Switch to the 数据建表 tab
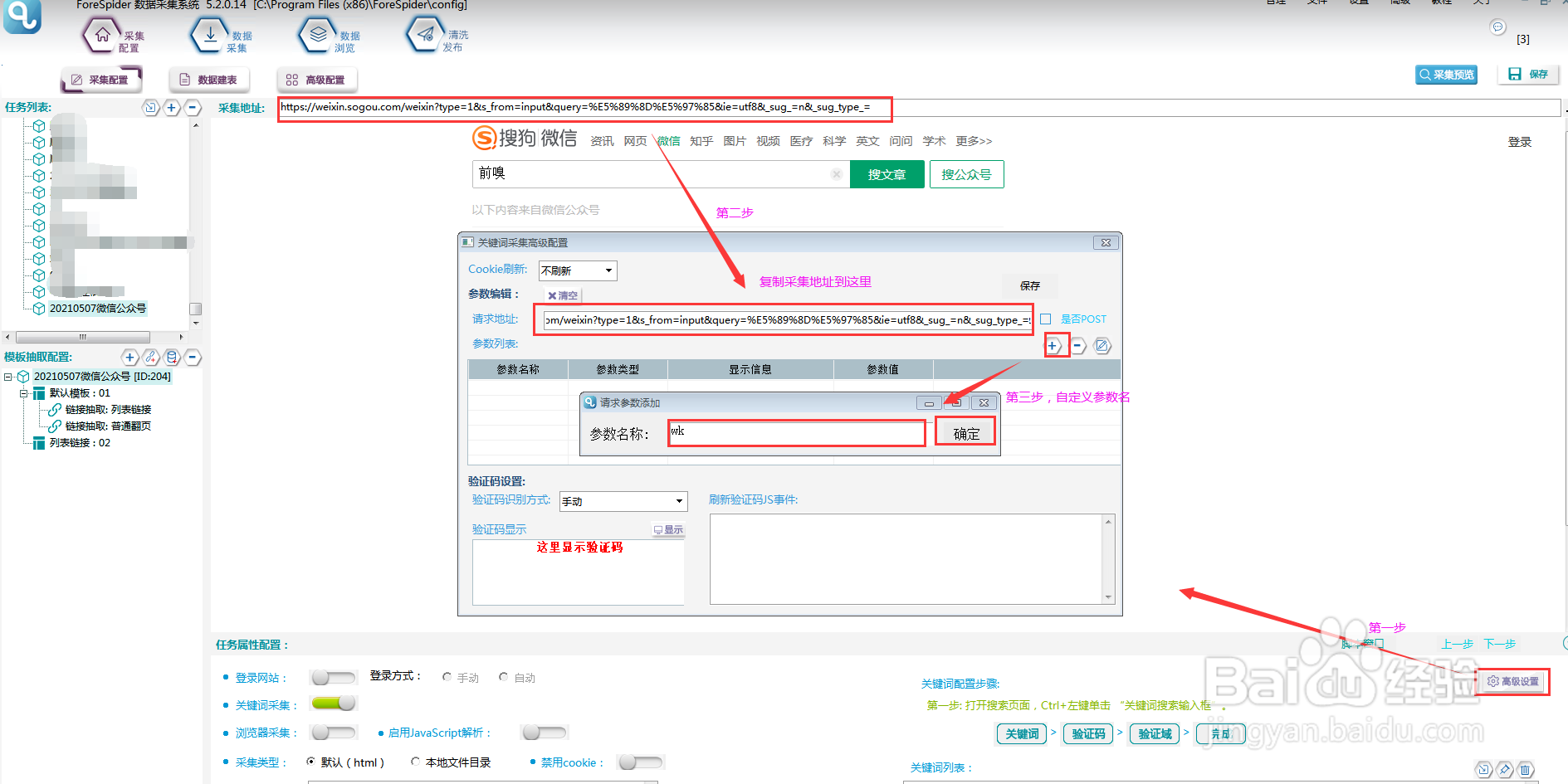 [209, 79]
